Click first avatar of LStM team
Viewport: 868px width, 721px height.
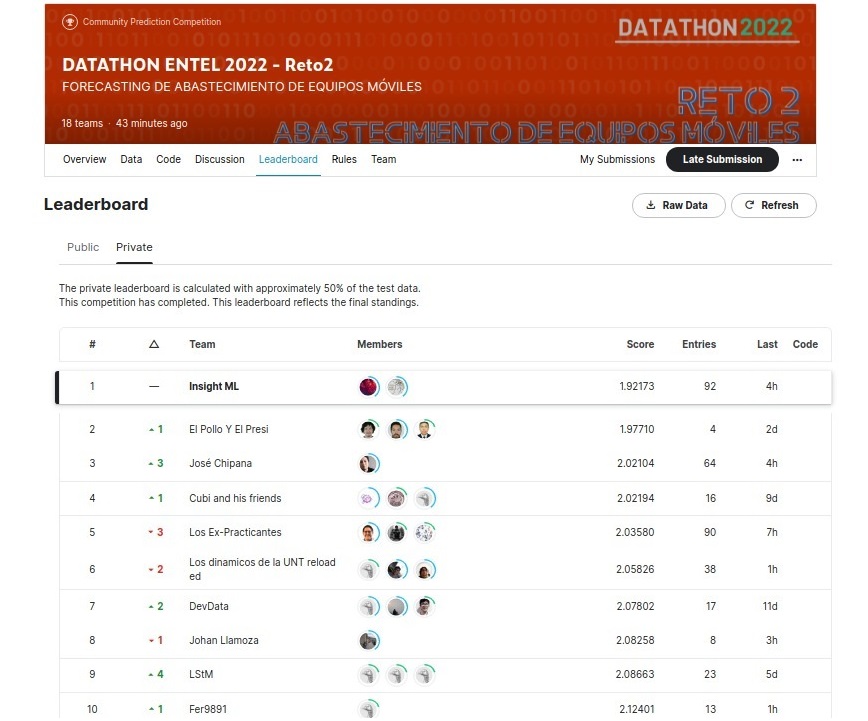pos(369,675)
